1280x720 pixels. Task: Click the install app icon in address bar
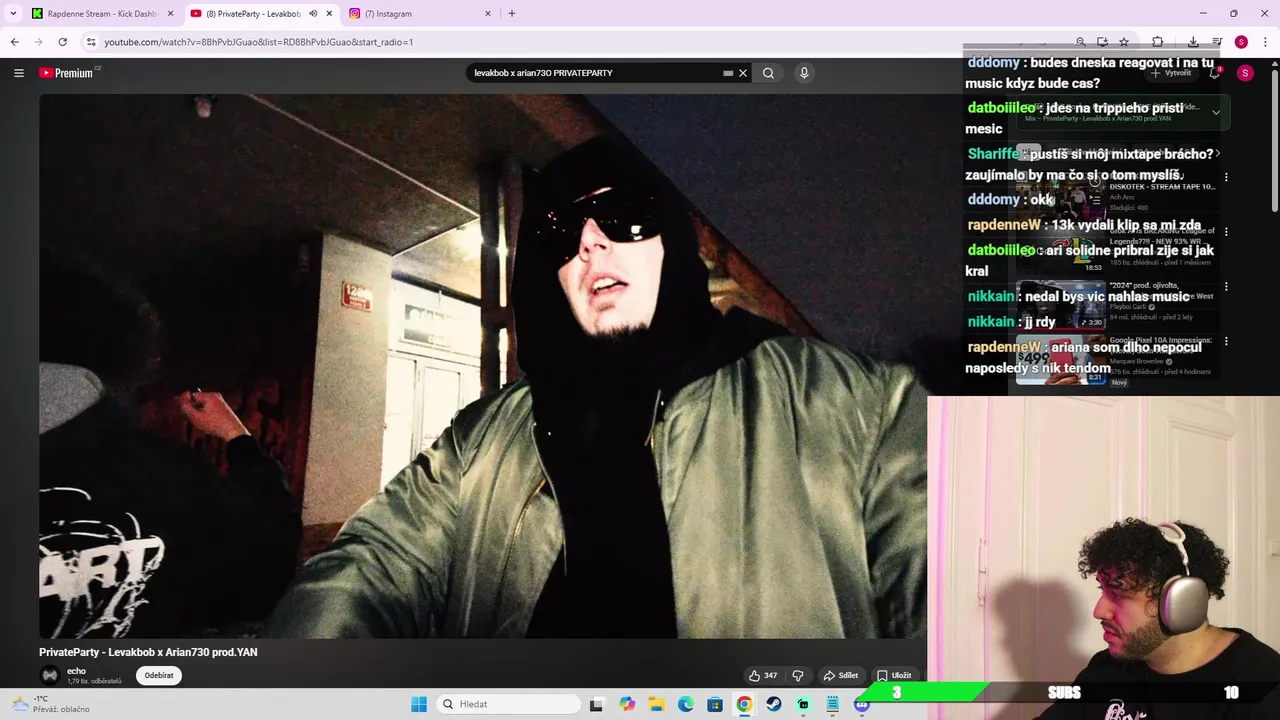pos(1102,42)
